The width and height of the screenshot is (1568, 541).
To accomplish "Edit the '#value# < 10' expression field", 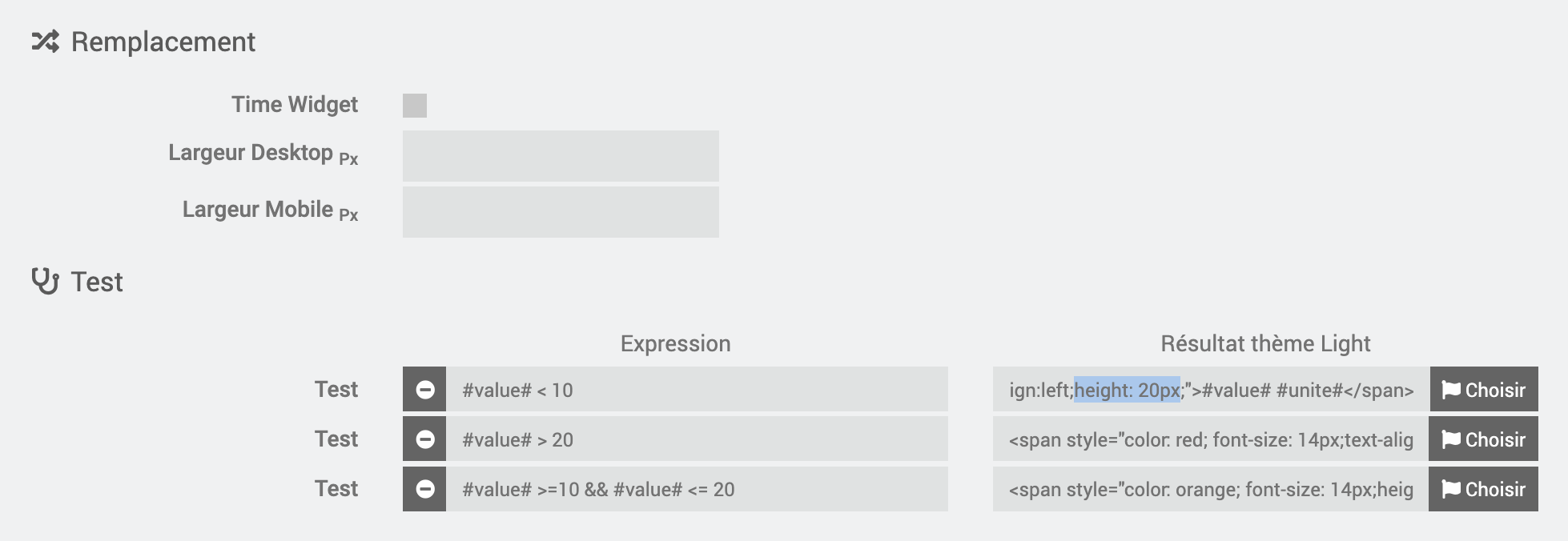I will pyautogui.click(x=697, y=390).
